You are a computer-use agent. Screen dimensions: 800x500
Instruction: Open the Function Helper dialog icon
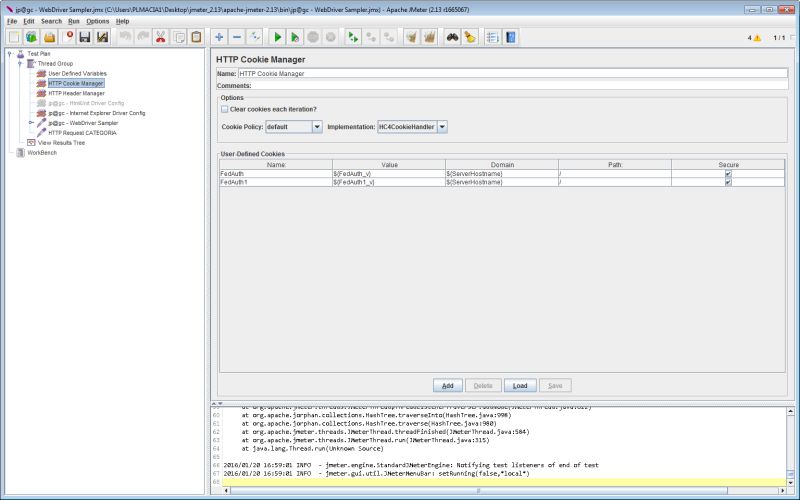coord(492,37)
